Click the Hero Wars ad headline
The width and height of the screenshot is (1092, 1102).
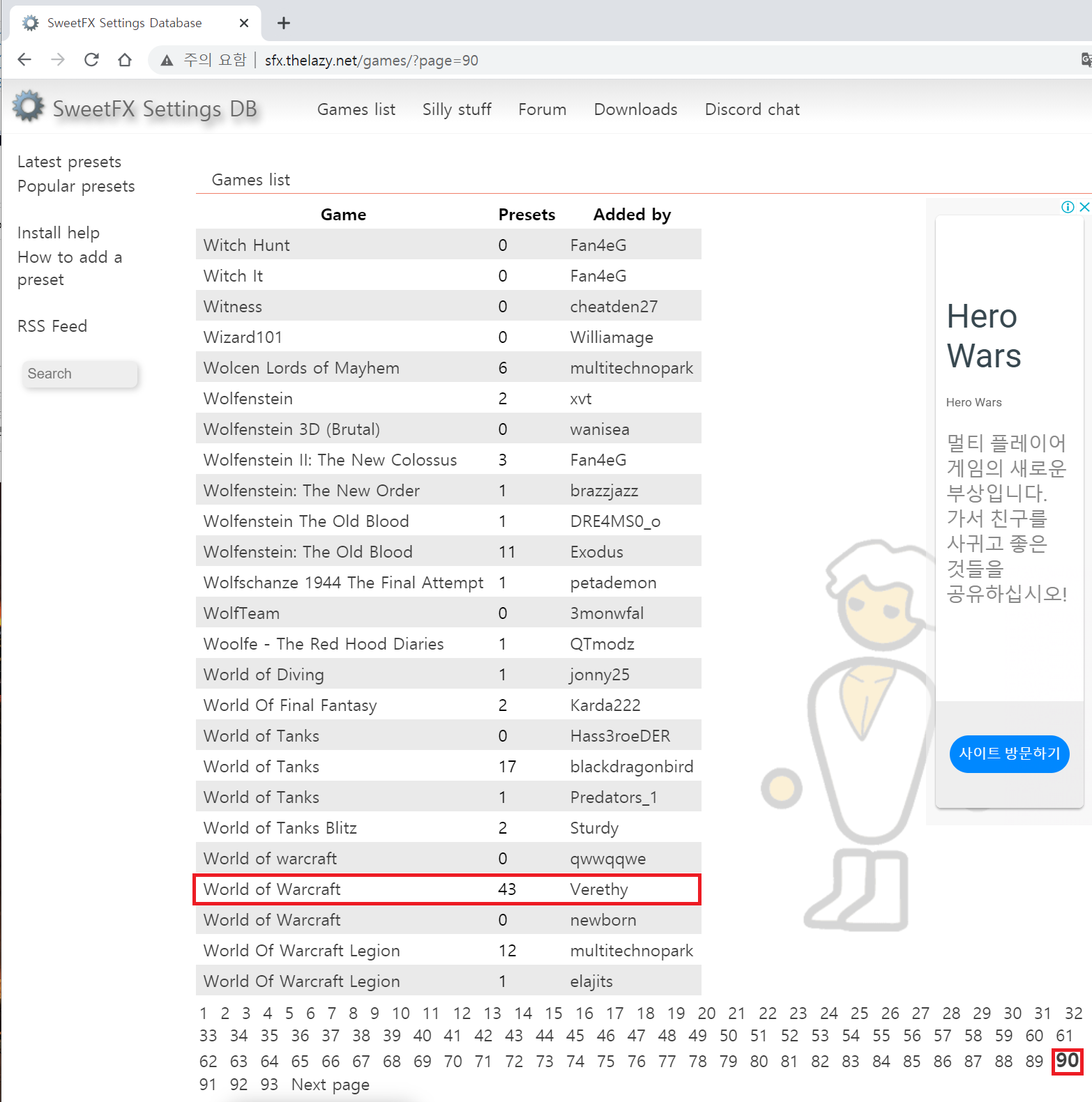pyautogui.click(x=984, y=336)
